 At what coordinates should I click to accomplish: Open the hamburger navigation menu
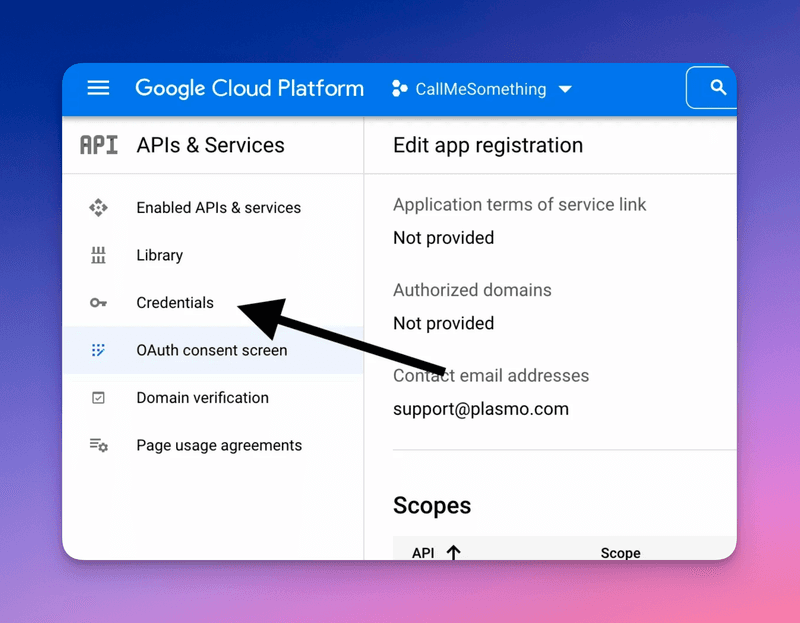pyautogui.click(x=98, y=88)
